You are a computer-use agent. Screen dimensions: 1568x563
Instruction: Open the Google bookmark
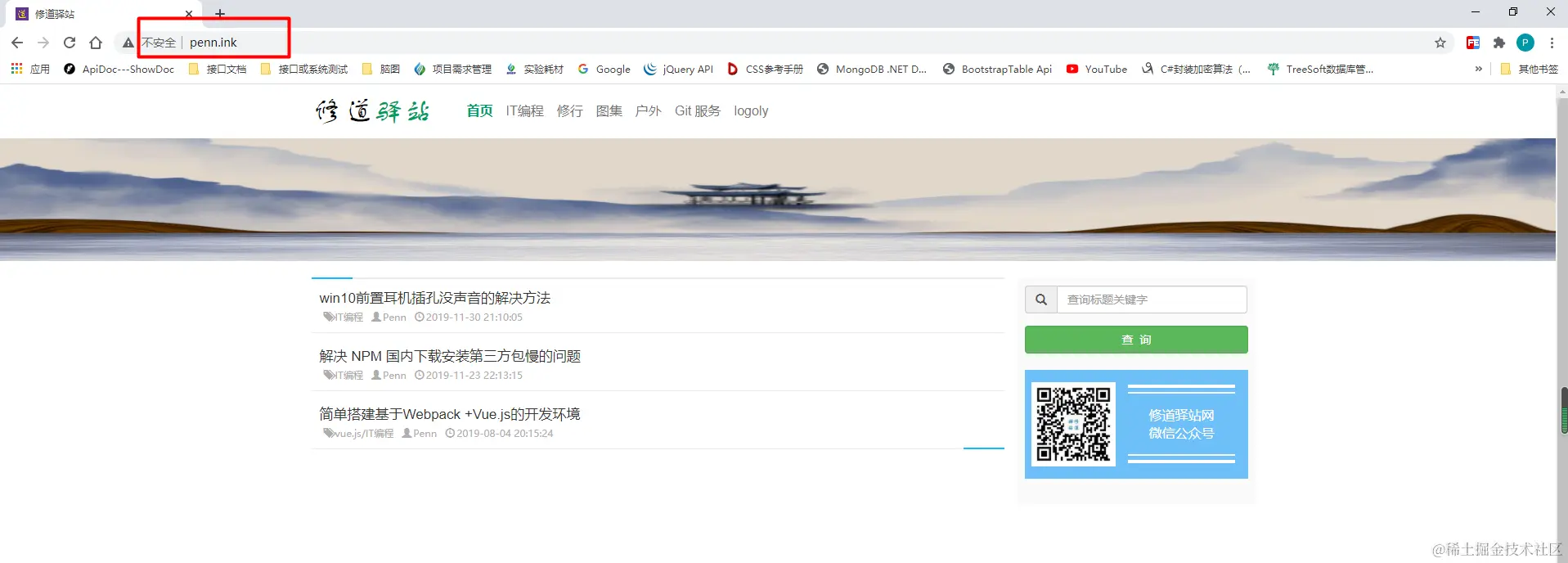(x=604, y=69)
